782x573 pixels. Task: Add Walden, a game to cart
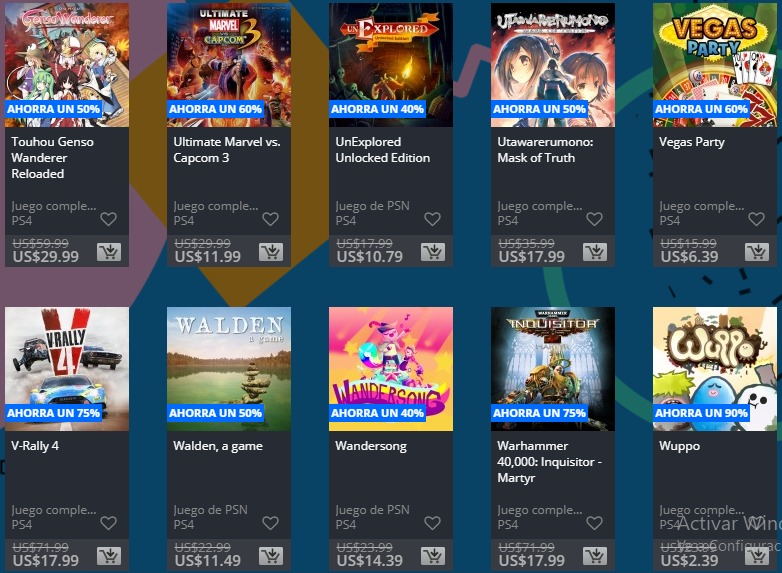click(271, 556)
